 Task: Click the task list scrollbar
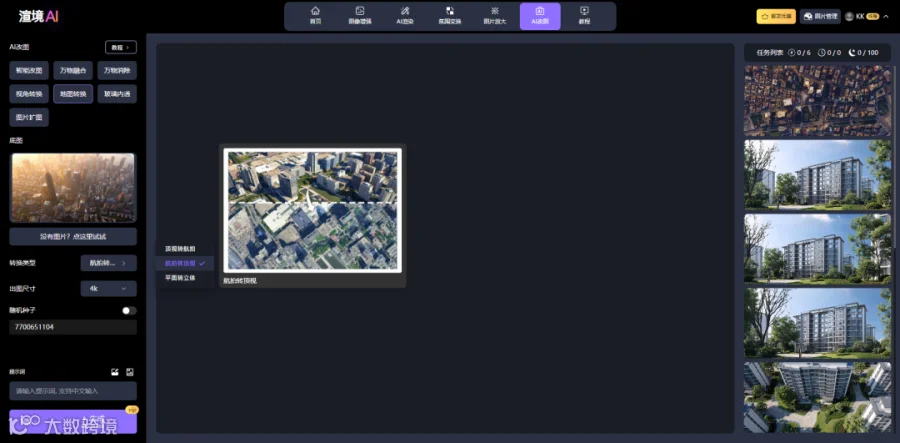(893, 155)
